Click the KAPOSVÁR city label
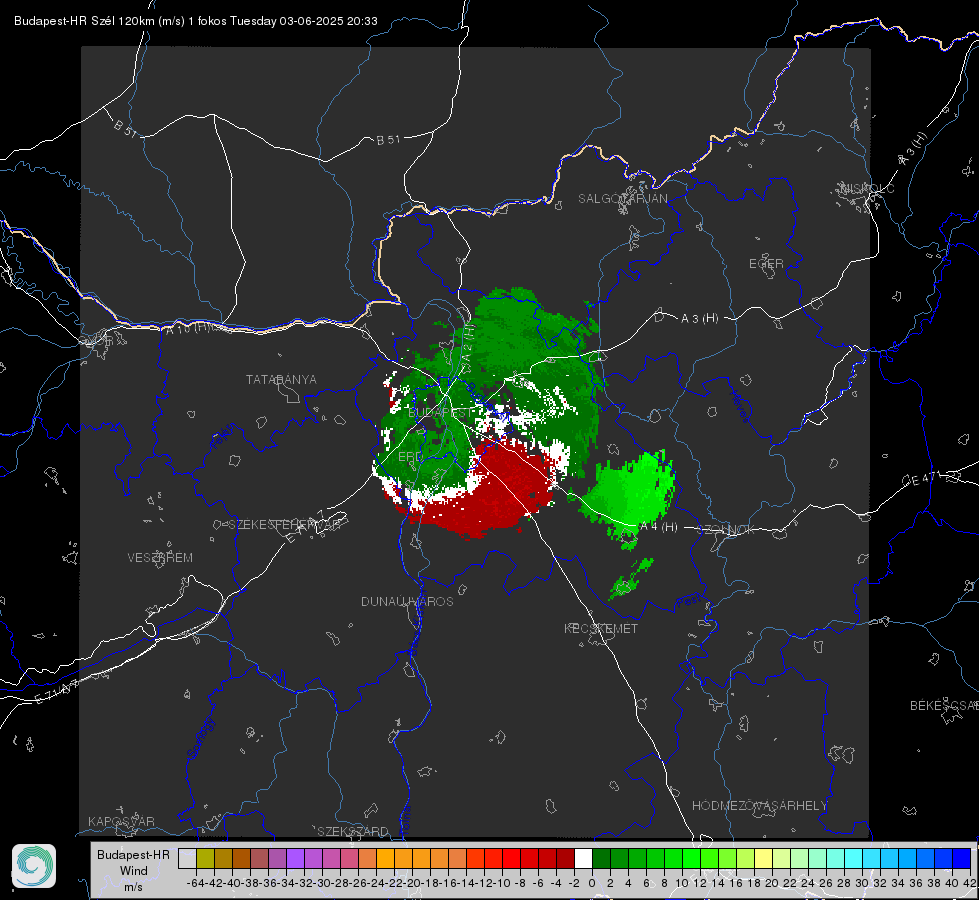 (x=121, y=821)
